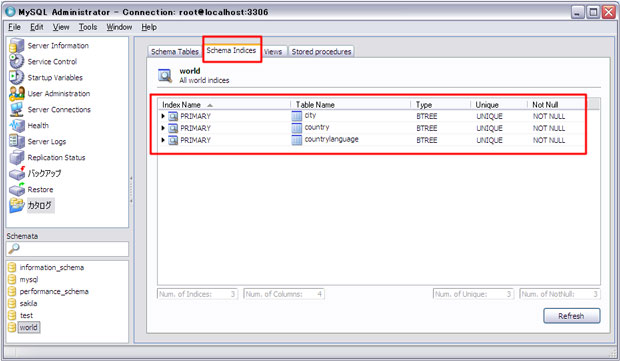This screenshot has height=361, width=620.
Task: Click the BTREE type in city row
Action: (427, 116)
